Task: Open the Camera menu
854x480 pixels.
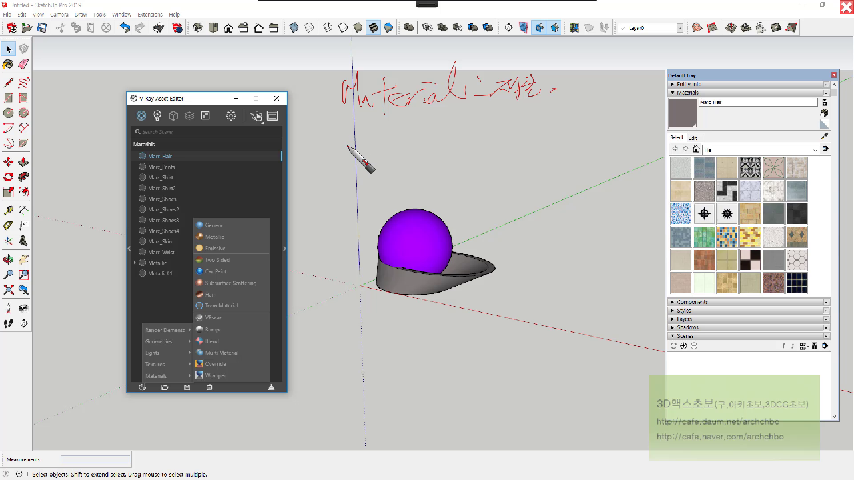Action: click(x=59, y=15)
